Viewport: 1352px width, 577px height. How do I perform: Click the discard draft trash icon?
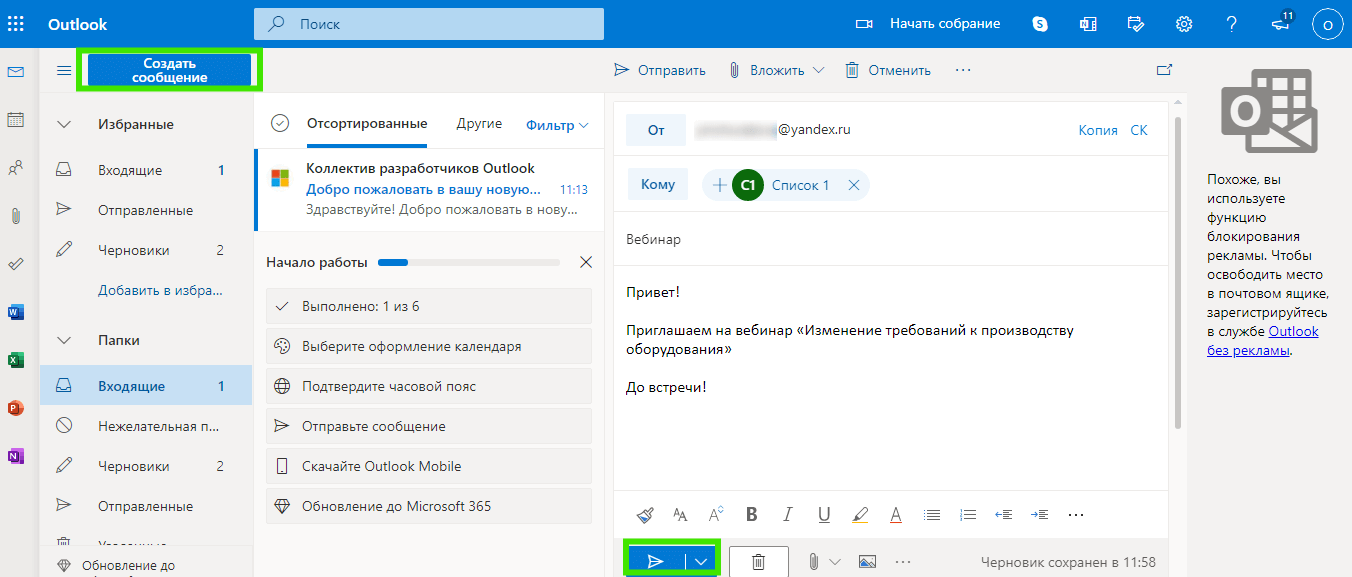758,562
